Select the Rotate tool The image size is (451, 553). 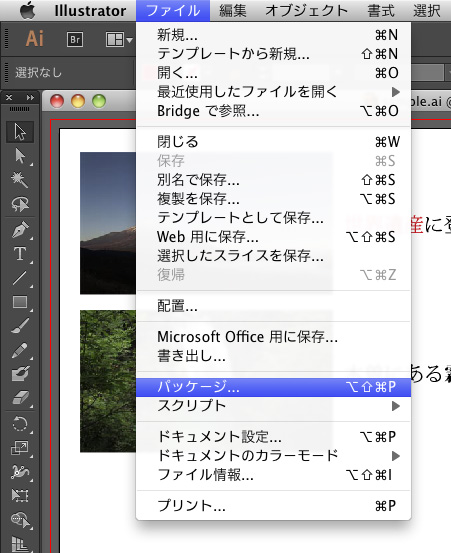tap(20, 424)
